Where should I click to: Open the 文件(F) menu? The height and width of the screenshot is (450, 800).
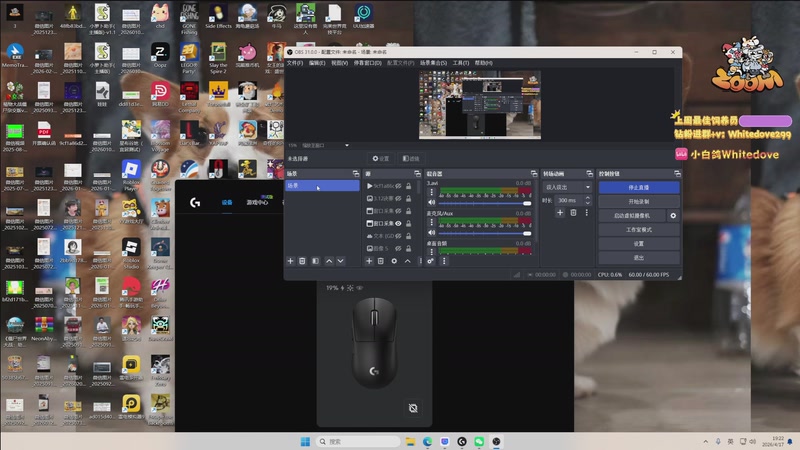[294, 62]
